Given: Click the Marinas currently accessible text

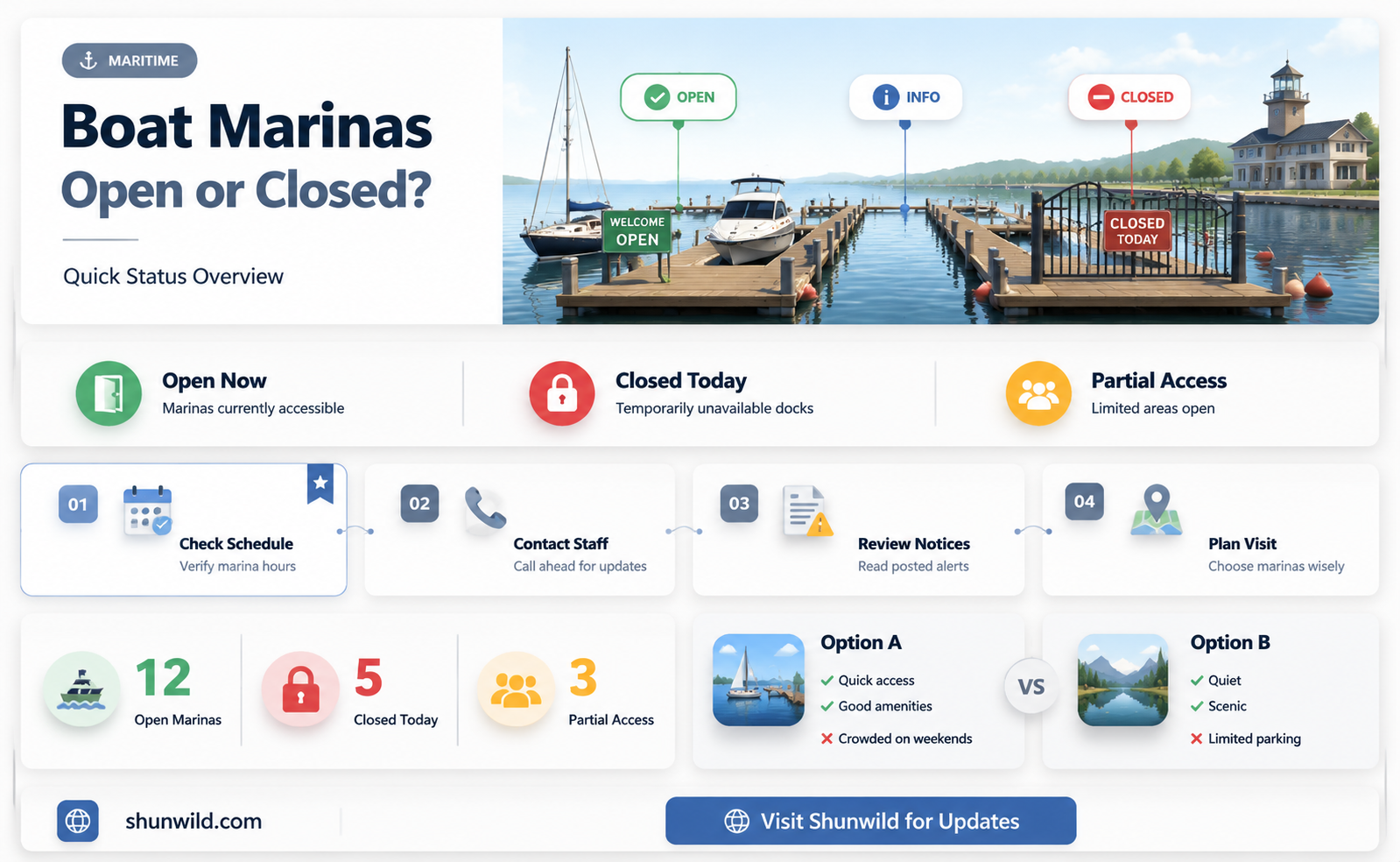Looking at the screenshot, I should point(253,408).
